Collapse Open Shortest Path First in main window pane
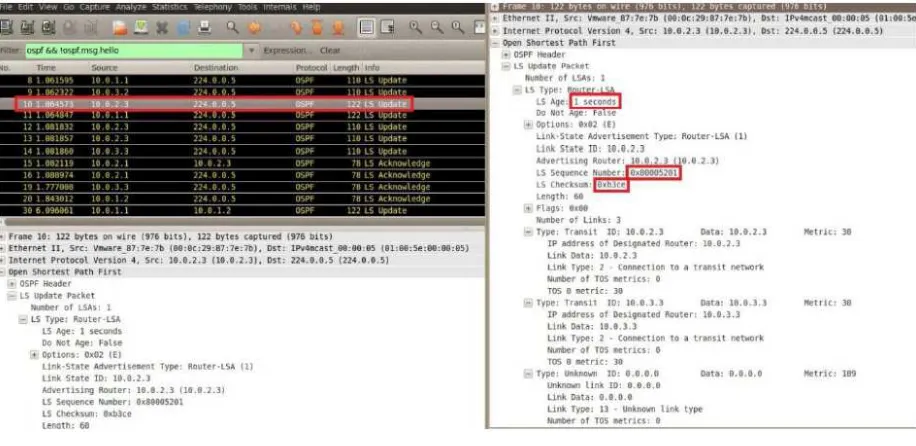The image size is (916, 446). [x=3, y=272]
